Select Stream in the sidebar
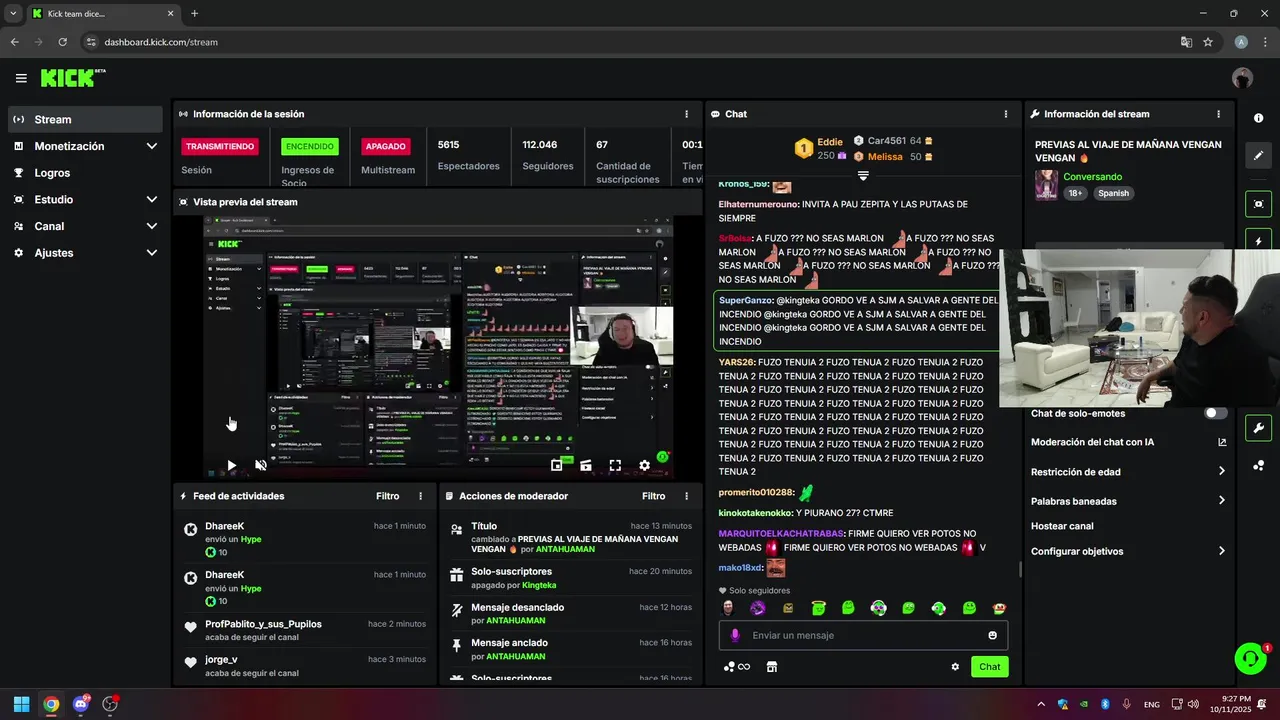Screen dimensions: 1280x720 point(85,119)
